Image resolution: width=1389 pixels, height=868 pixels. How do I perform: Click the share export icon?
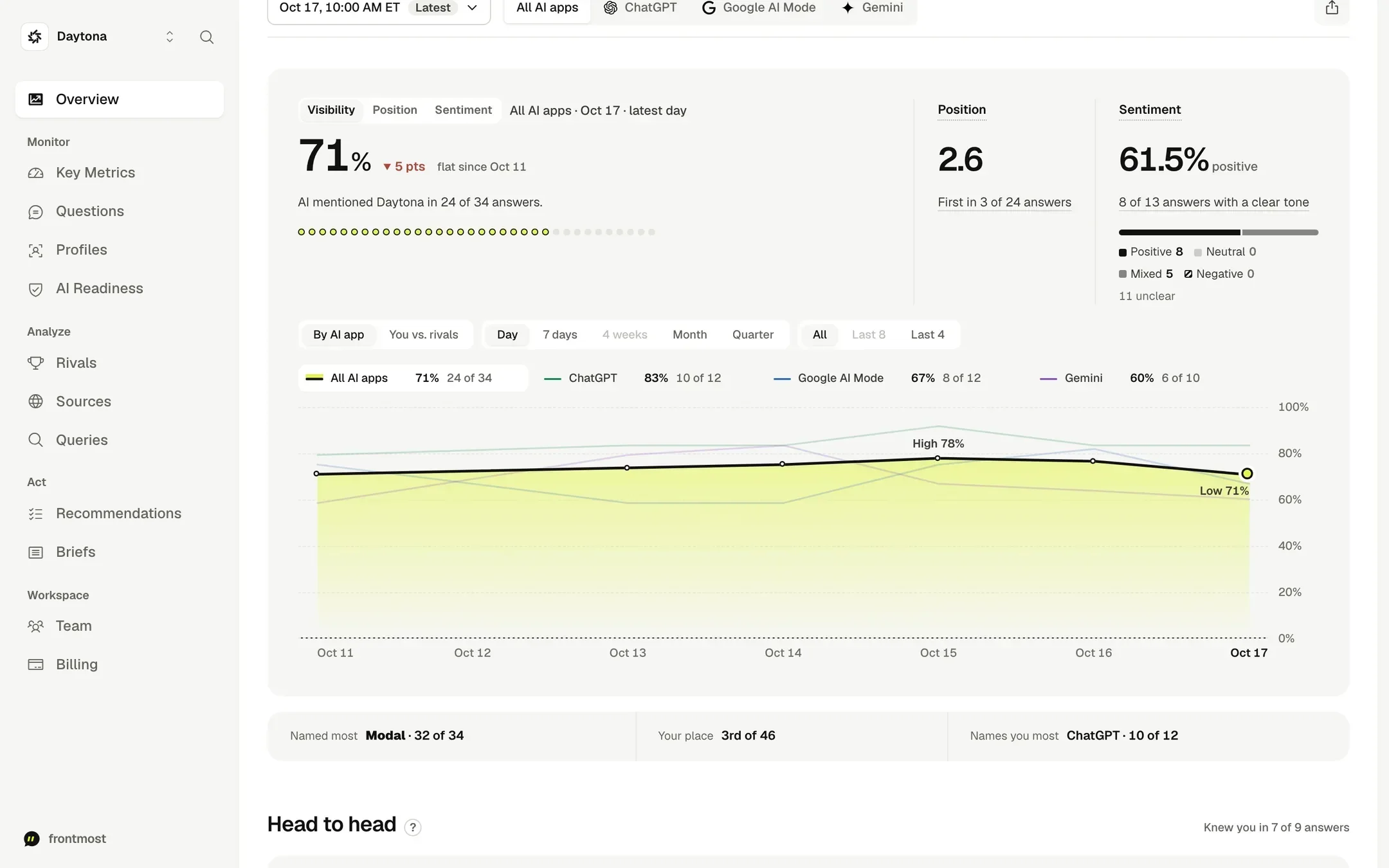(x=1332, y=8)
